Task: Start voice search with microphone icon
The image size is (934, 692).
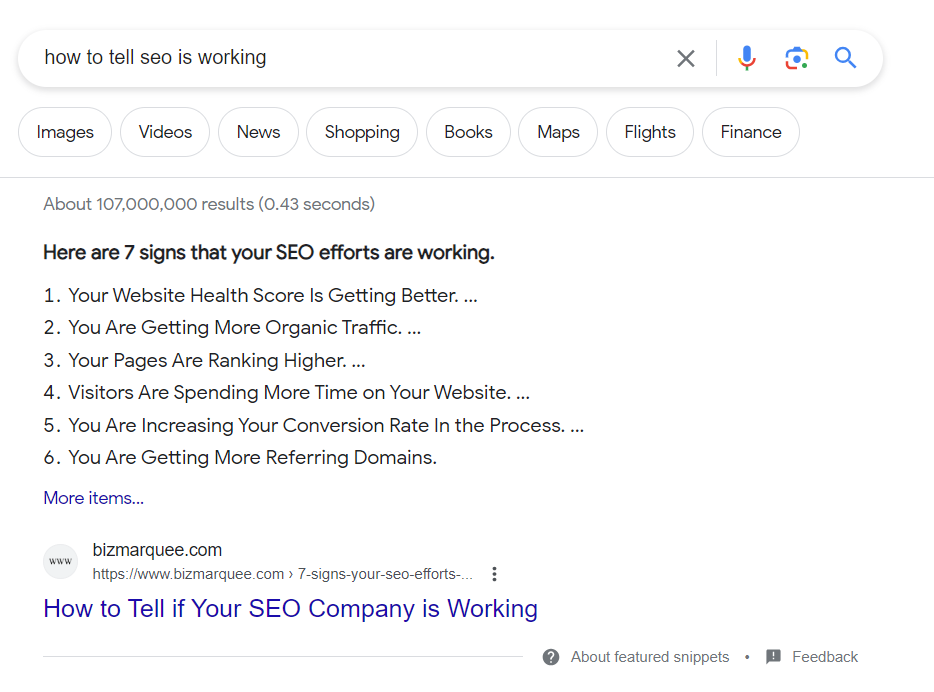Action: pyautogui.click(x=746, y=58)
